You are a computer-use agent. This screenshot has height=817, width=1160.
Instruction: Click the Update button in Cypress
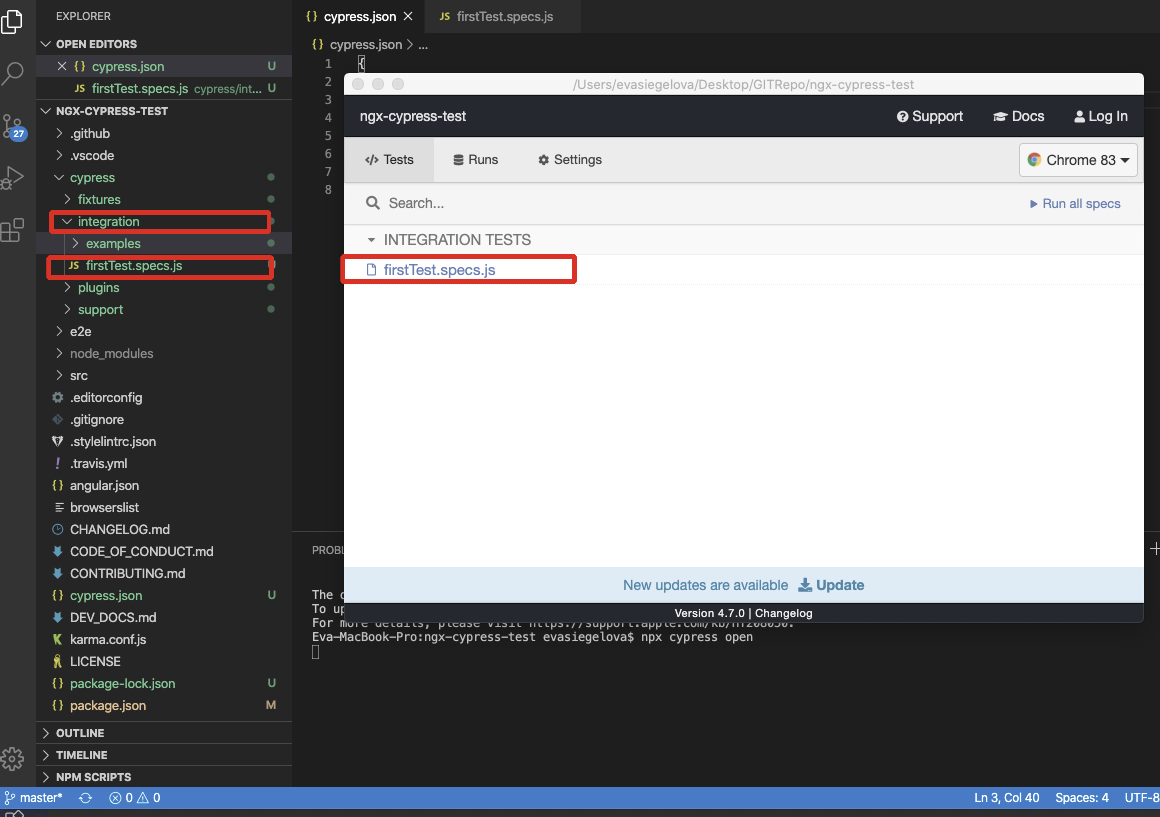(x=831, y=585)
